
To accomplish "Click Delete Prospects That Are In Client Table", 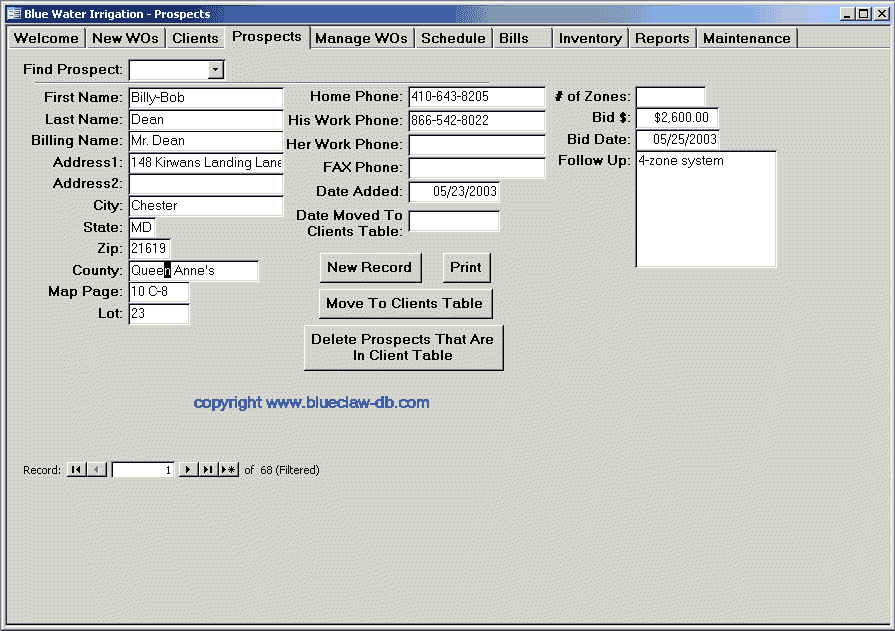I will (403, 348).
